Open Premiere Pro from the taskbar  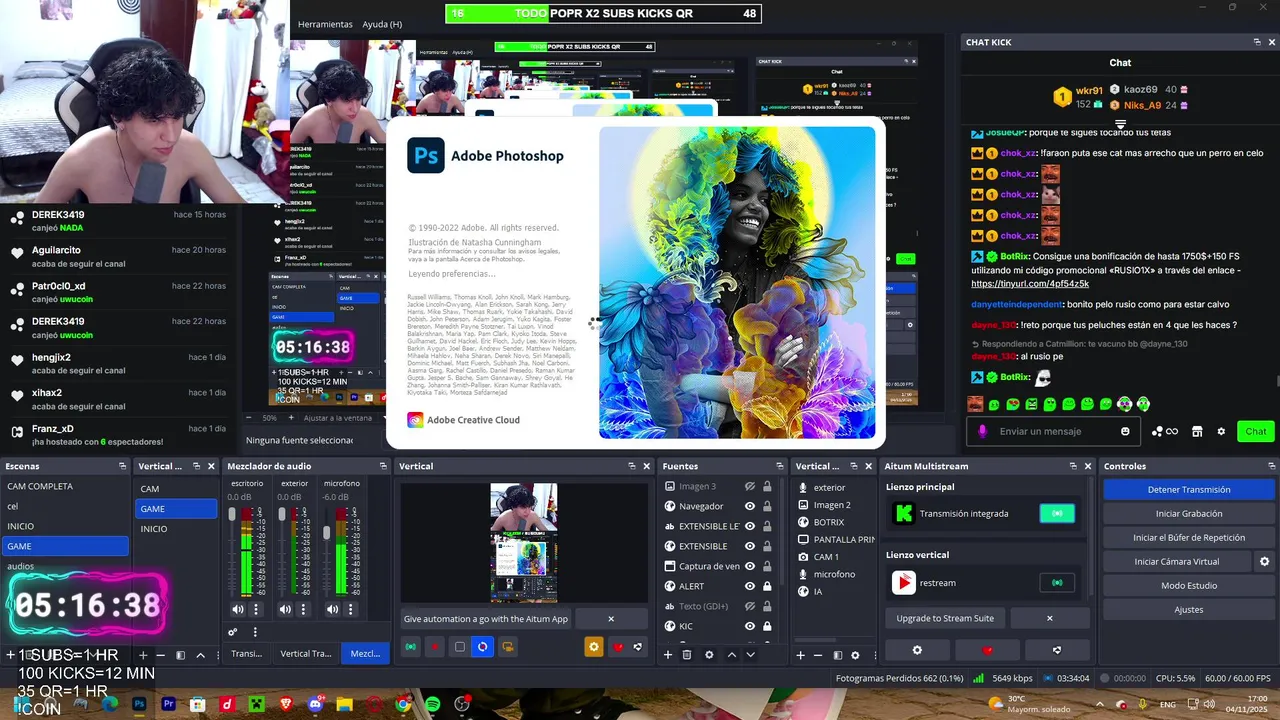point(168,704)
